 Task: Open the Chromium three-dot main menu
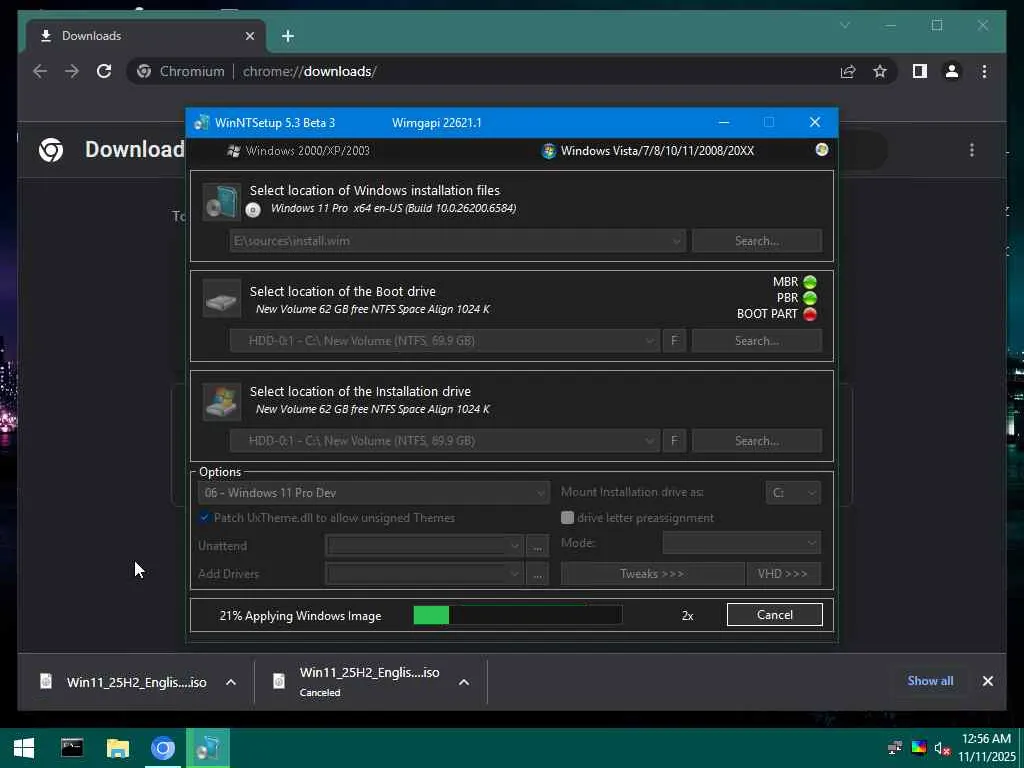pyautogui.click(x=984, y=71)
